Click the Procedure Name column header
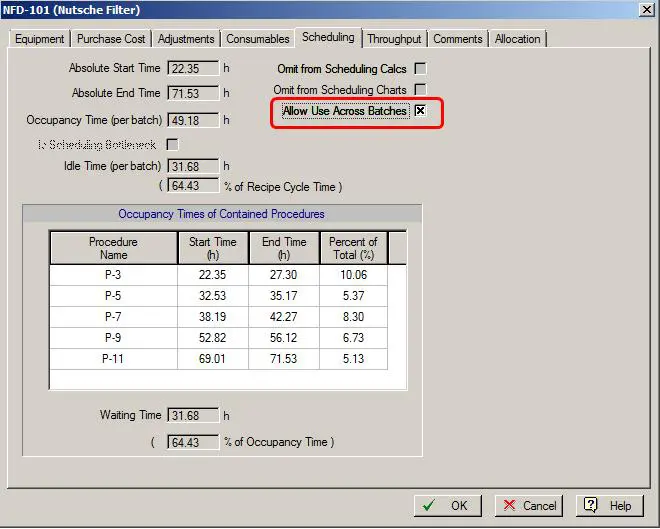Viewport: 660px width, 529px height. 113,248
